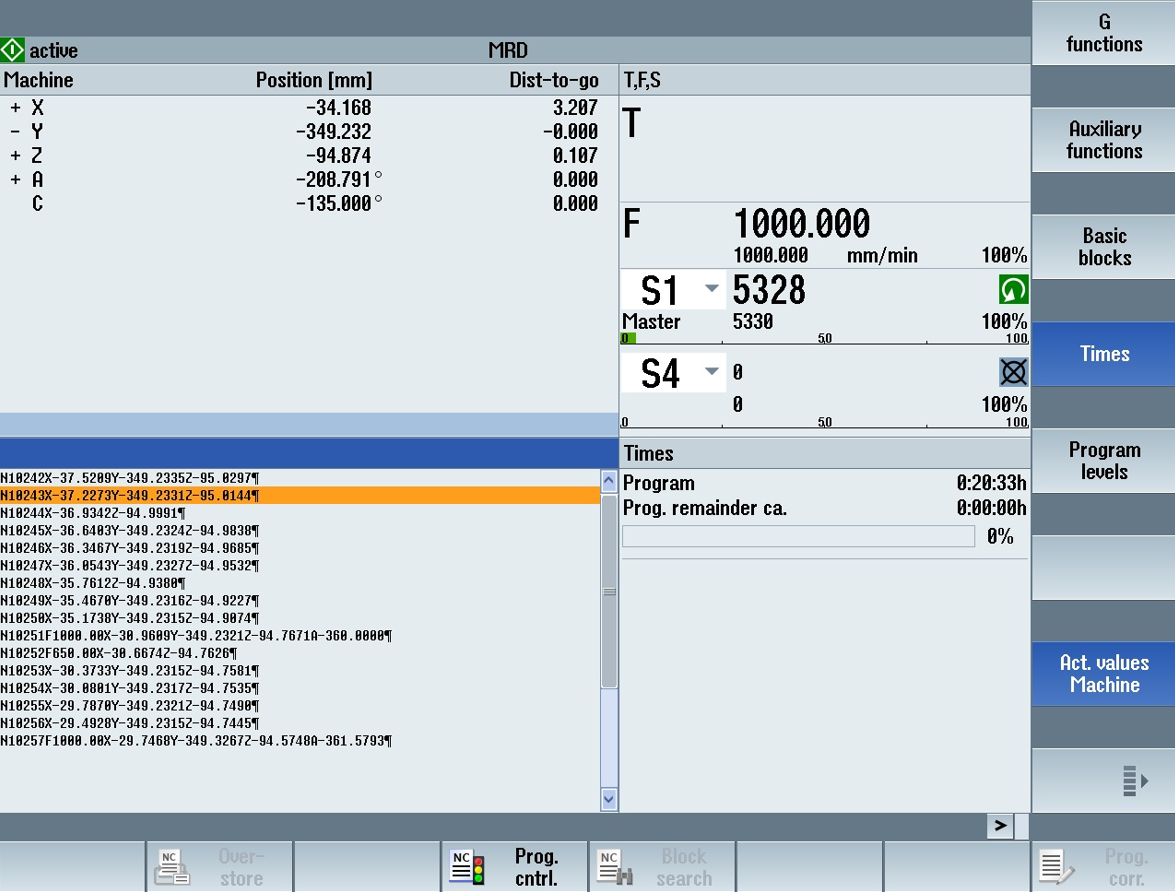Toggle Act. values Machine softkey
This screenshot has height=892, width=1175.
[1103, 674]
